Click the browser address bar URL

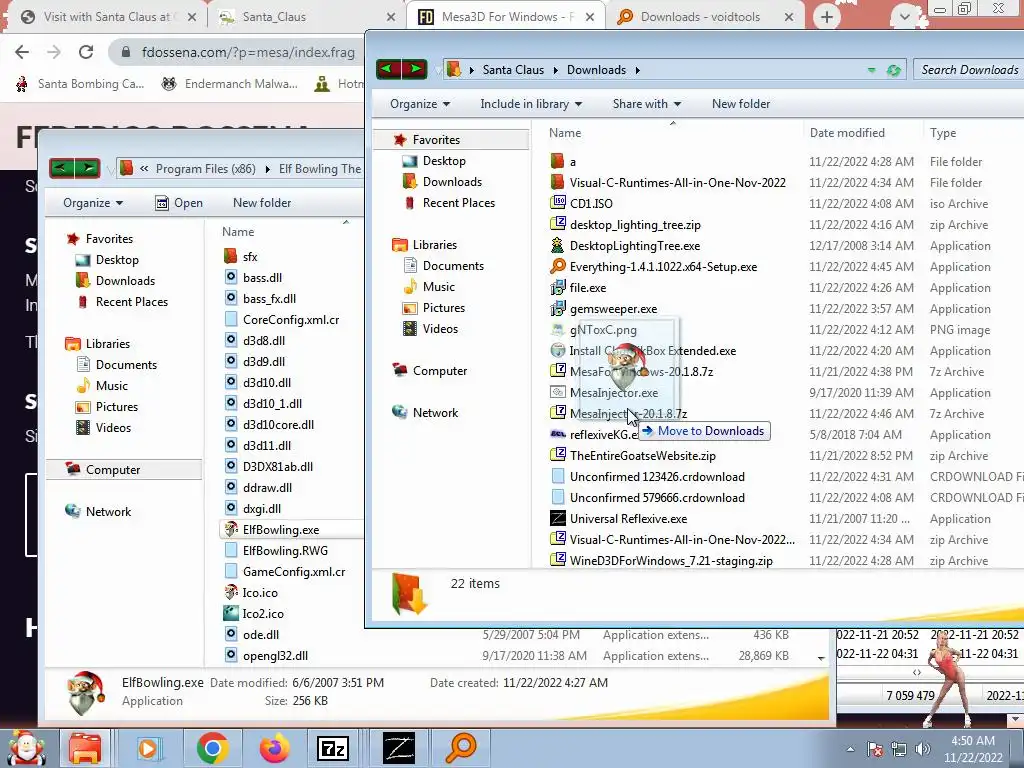click(248, 52)
